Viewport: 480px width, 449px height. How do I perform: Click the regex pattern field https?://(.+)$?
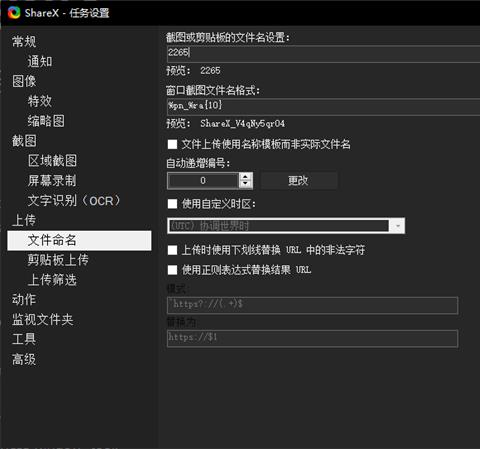pyautogui.click(x=312, y=305)
